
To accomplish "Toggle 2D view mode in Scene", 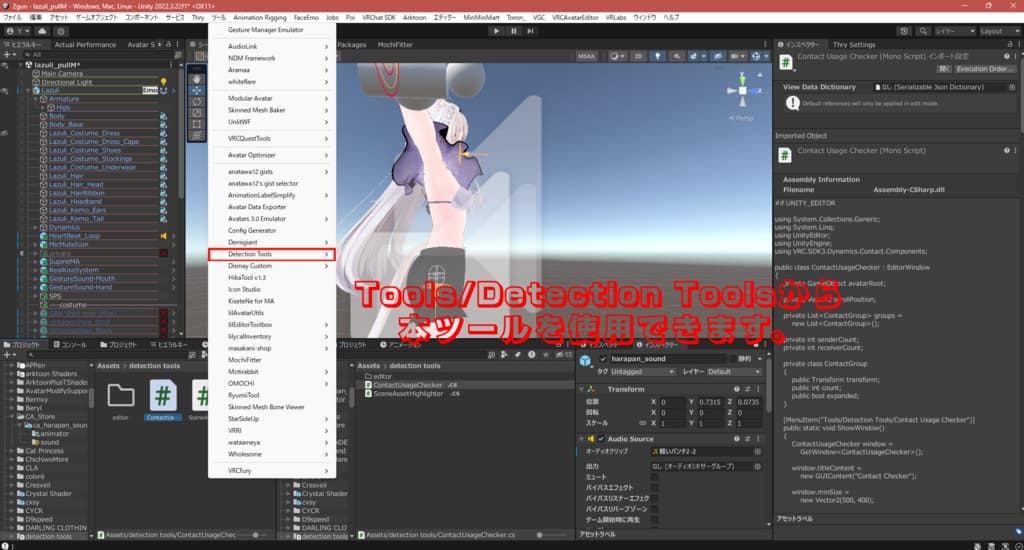I will pyautogui.click(x=638, y=56).
